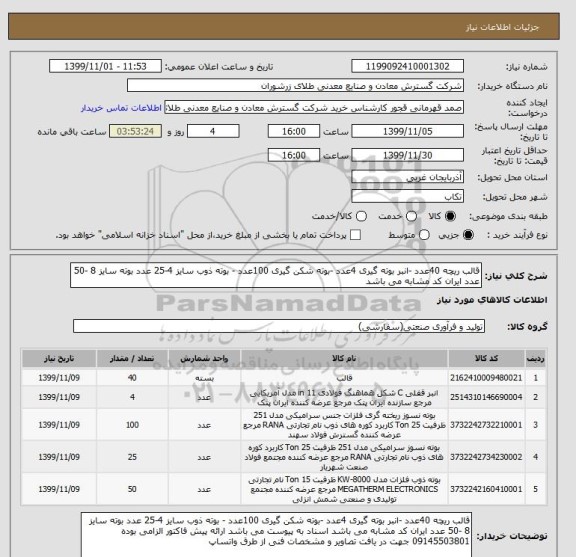The height and width of the screenshot is (557, 576).
Task: Select the خدمت radio button
Action: click(411, 216)
